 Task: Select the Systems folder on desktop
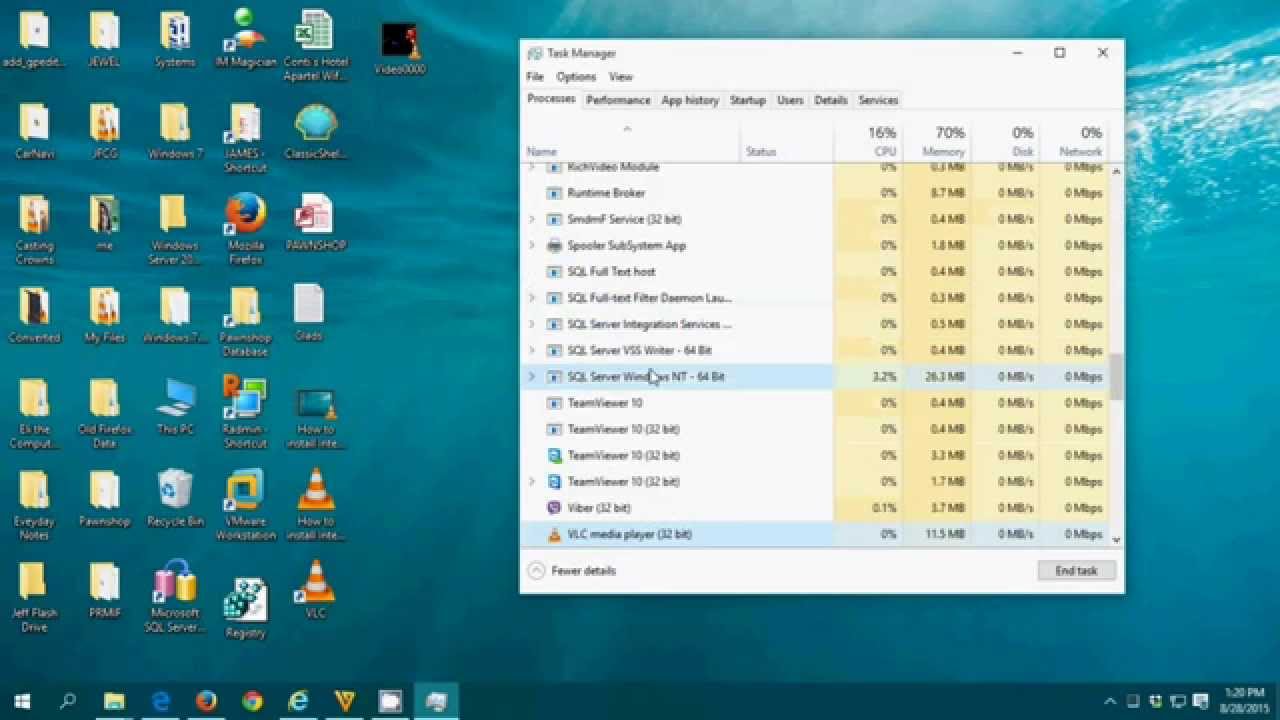175,38
